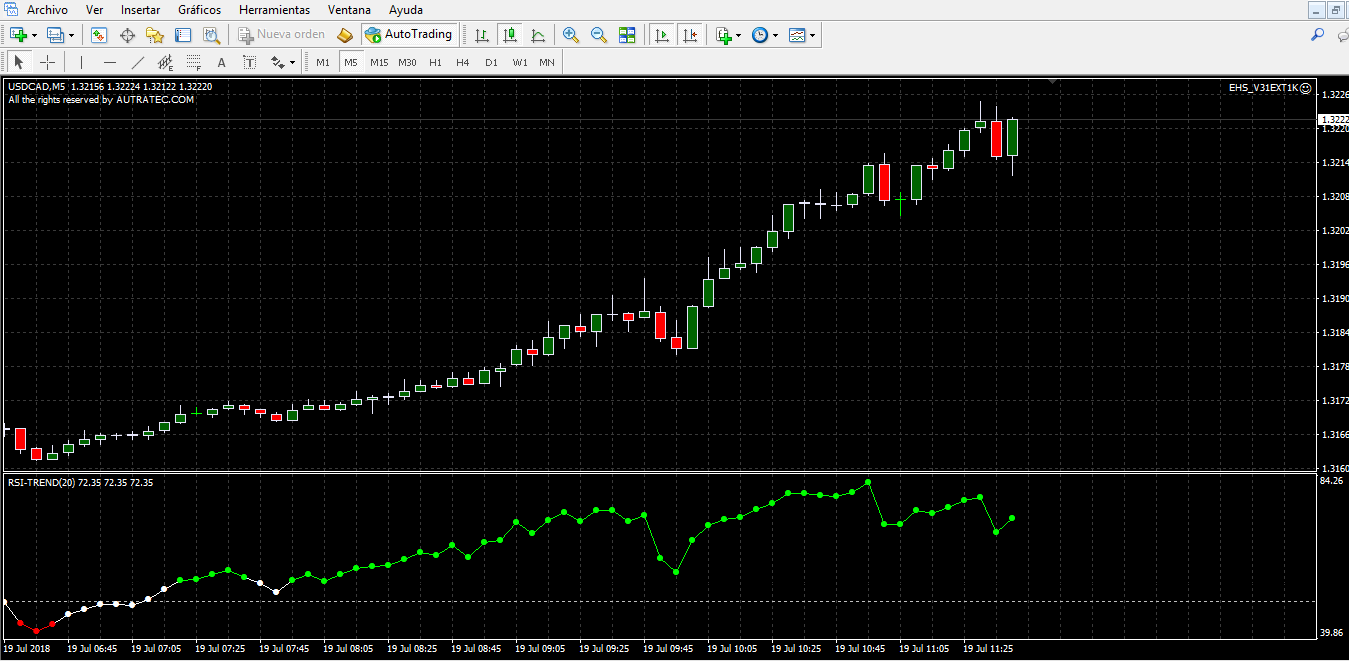Select the cursor arrow tool

point(19,62)
